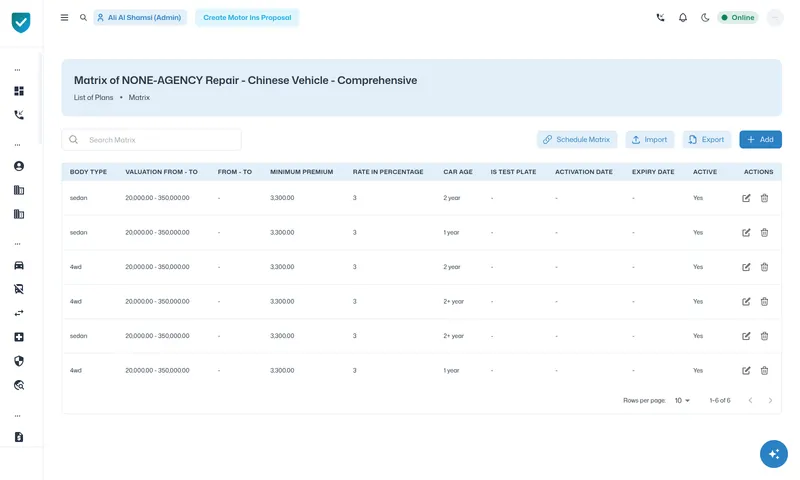Edit the sedan 2 year row
Viewport: 800px width, 480px height.
click(746, 198)
